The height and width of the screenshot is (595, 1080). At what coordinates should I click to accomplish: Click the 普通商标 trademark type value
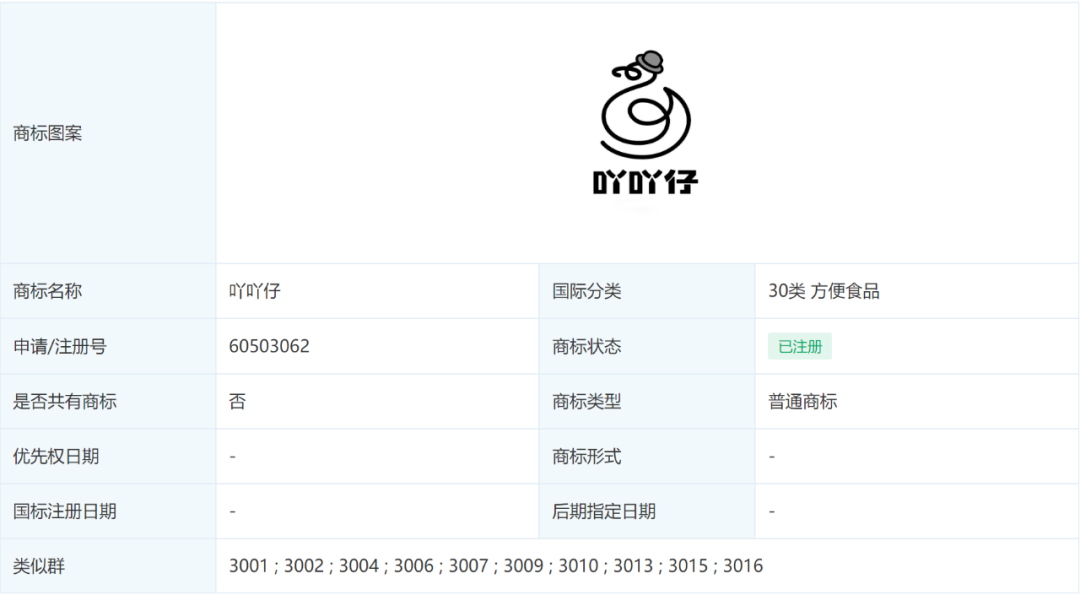point(803,401)
